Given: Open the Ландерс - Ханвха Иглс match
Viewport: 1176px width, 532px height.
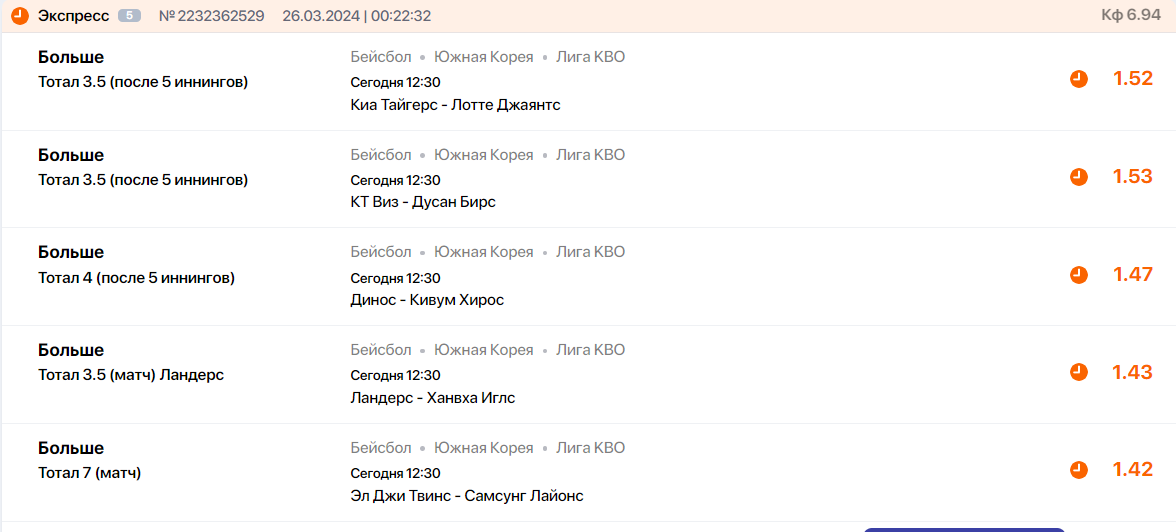Looking at the screenshot, I should [433, 398].
